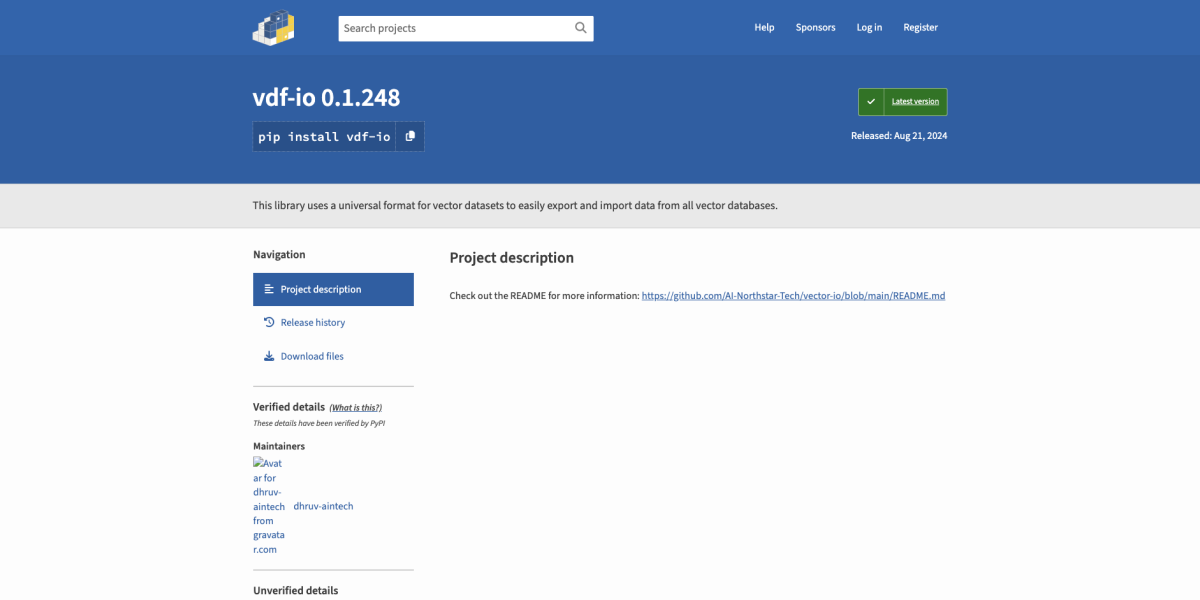Click the Released: Aug 21, 2024 date
1200x600 pixels.
click(898, 136)
